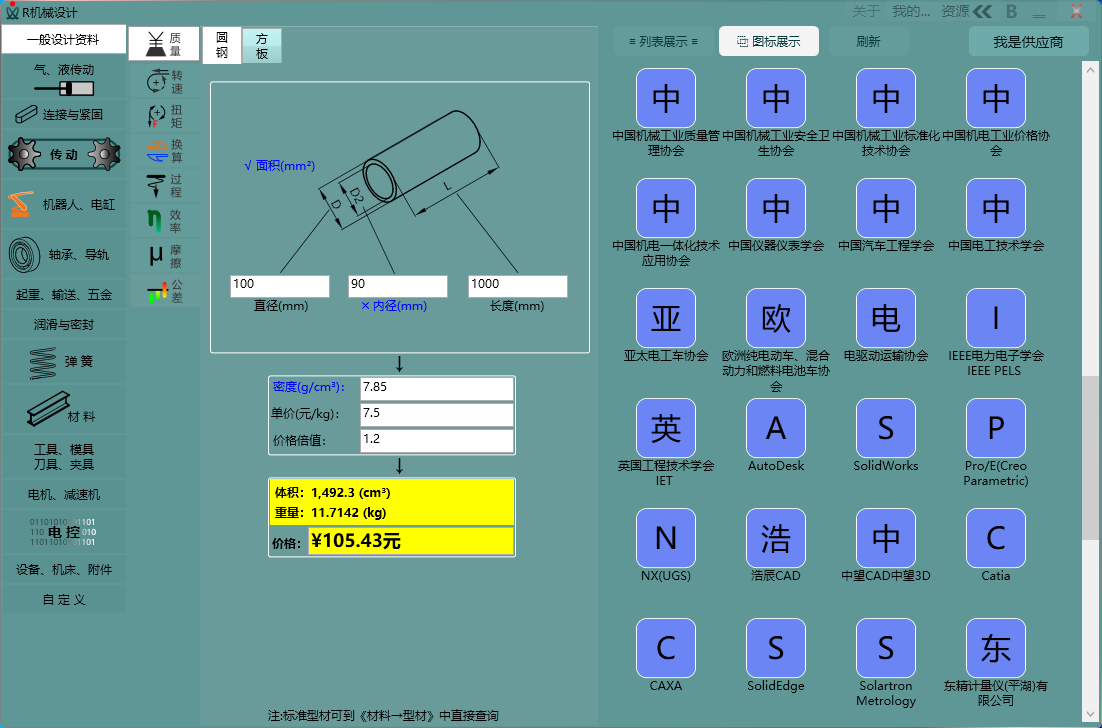
Task: Open 中国机械工业标准化技术协会 icon
Action: coord(886,98)
